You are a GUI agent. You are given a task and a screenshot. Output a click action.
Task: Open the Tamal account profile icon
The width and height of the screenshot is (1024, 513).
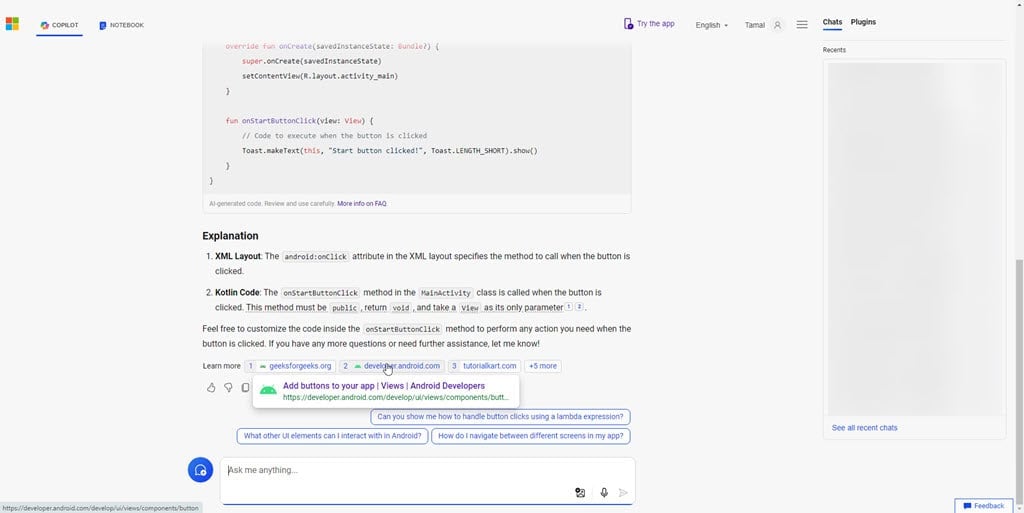777,25
